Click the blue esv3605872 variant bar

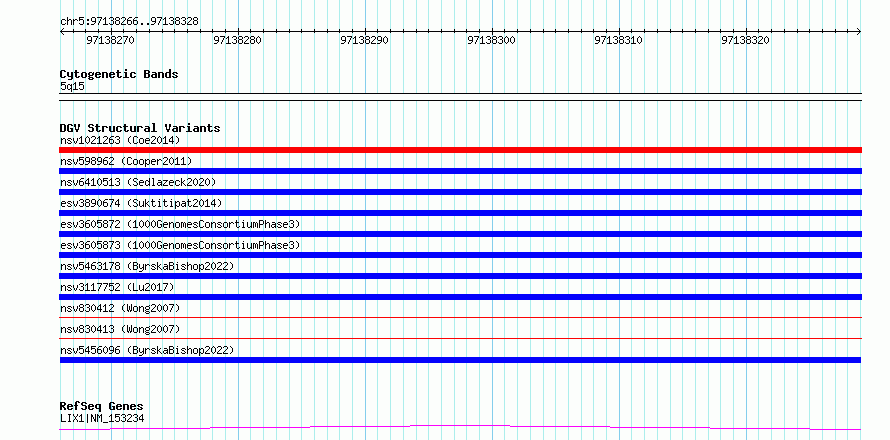click(460, 234)
